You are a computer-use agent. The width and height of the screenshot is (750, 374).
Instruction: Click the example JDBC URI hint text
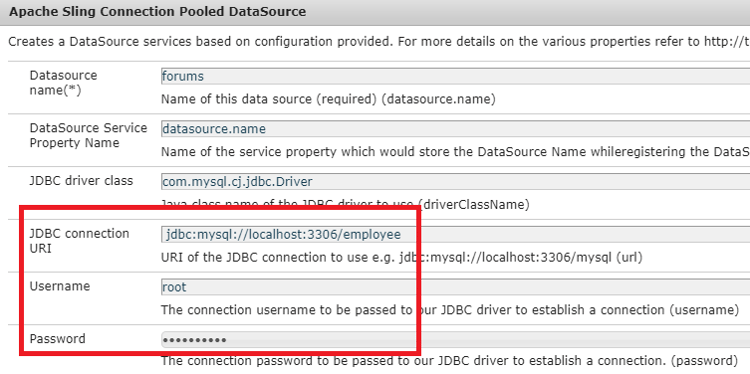coord(402,257)
